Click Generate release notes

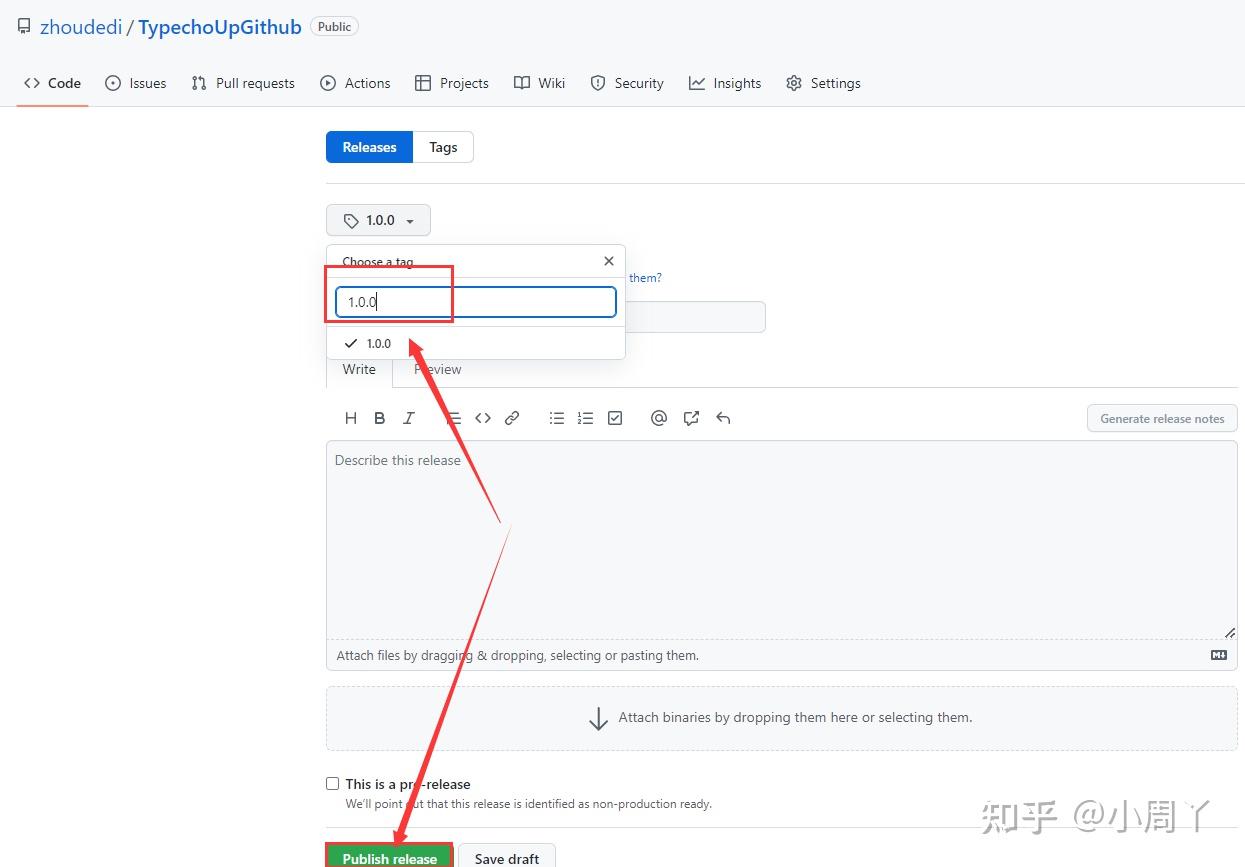pos(1161,418)
